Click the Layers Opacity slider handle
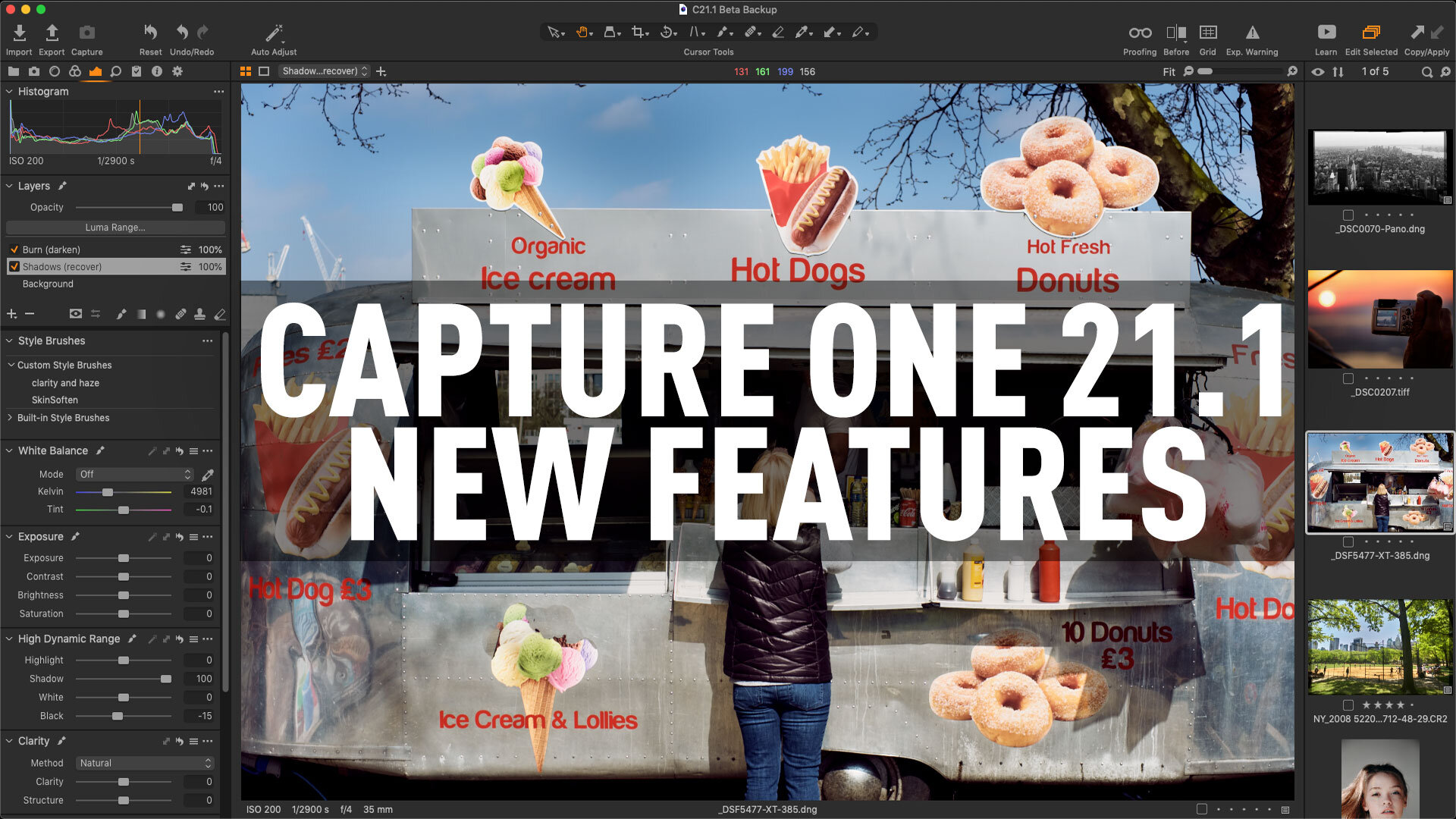 point(177,208)
